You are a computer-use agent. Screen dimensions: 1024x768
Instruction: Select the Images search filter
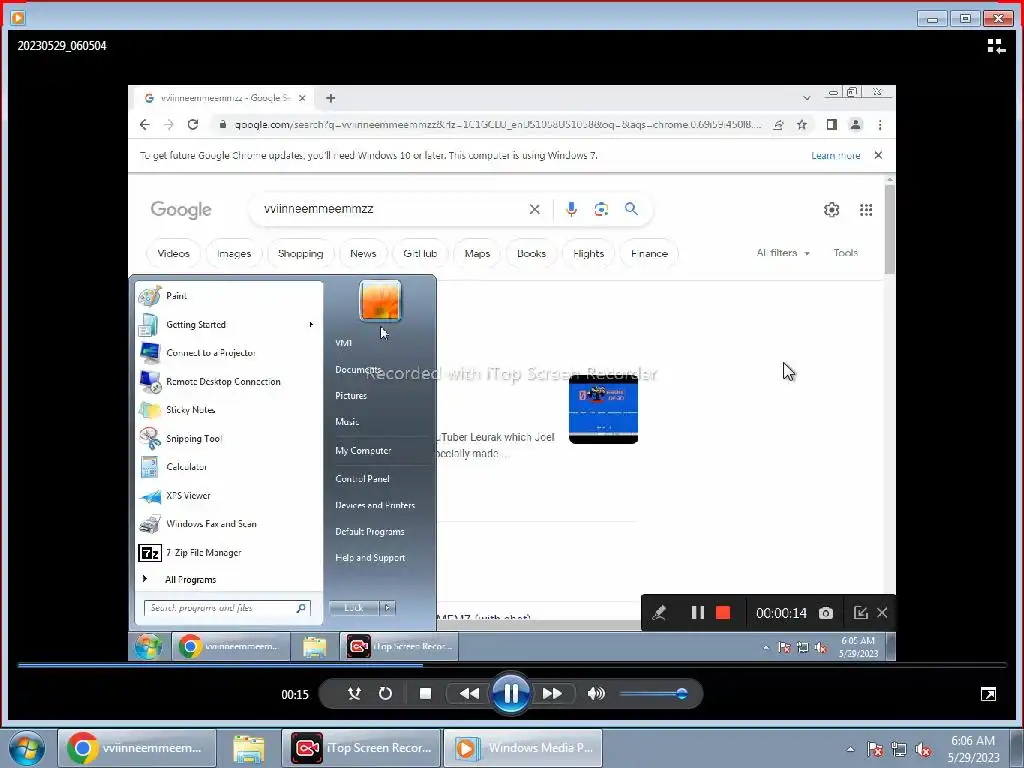(x=234, y=253)
